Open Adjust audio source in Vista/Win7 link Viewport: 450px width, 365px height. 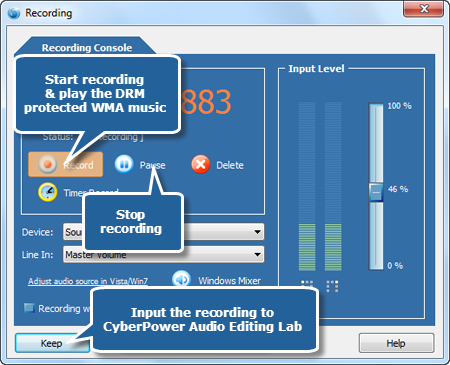88,281
